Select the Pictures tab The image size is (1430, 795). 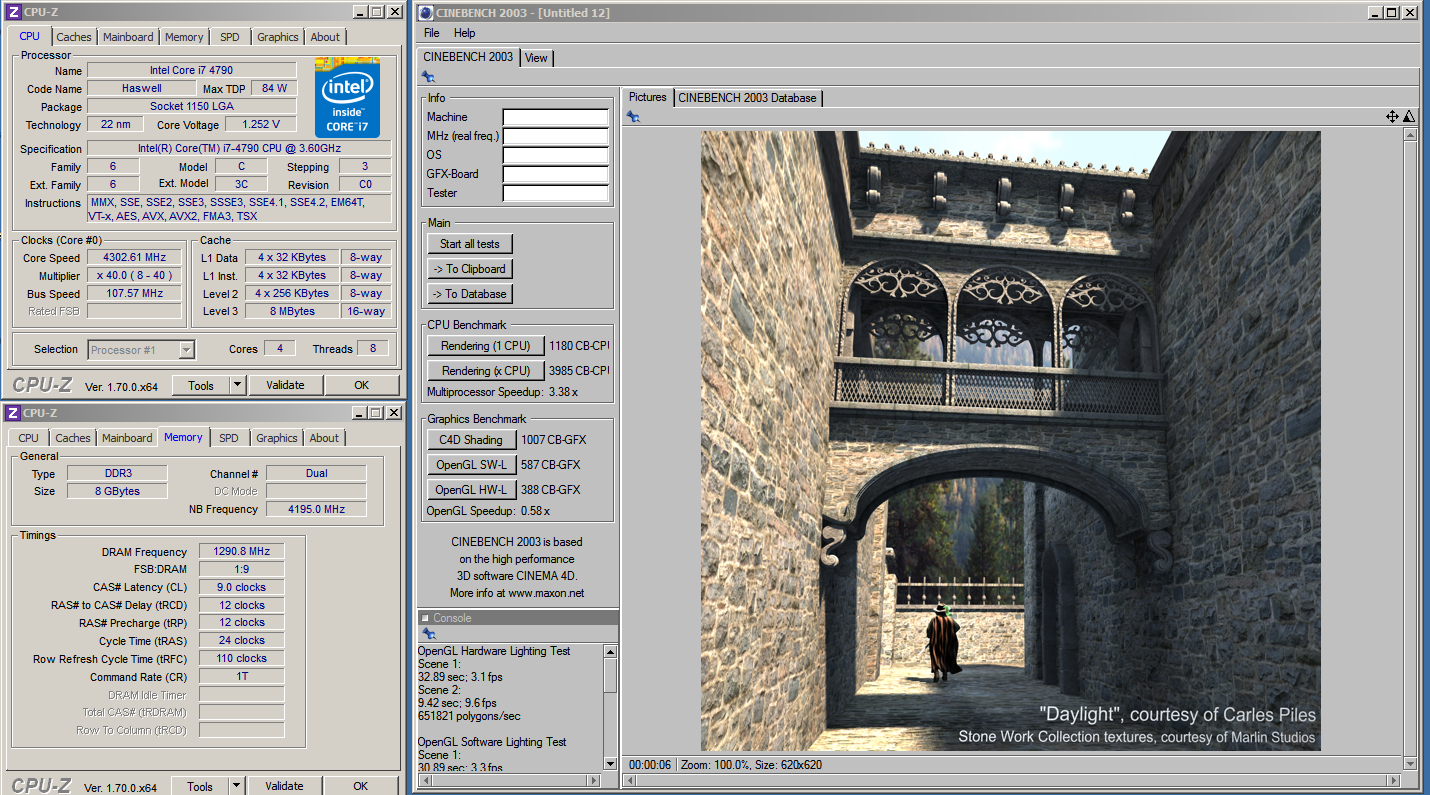(647, 97)
